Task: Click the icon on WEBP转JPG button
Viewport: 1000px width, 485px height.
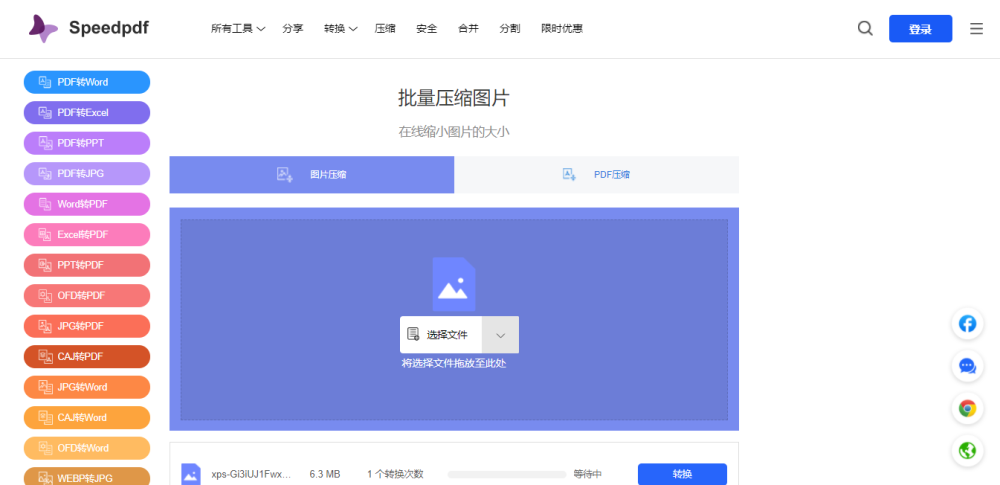Action: (x=45, y=477)
